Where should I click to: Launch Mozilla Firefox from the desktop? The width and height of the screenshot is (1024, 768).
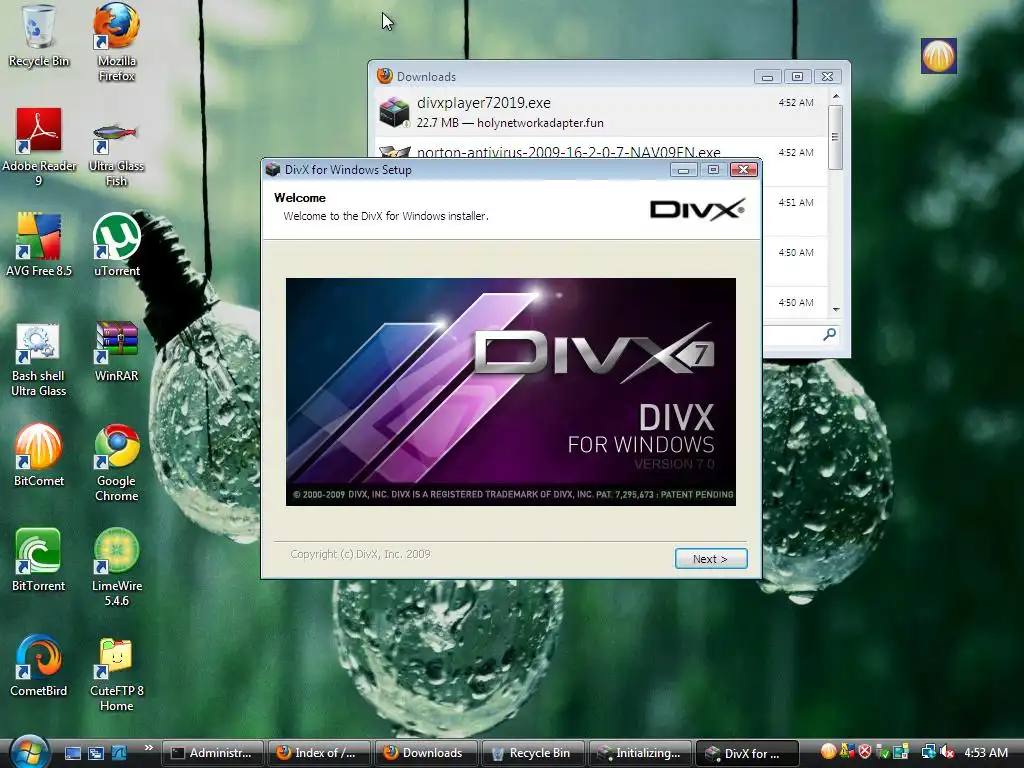(x=116, y=42)
